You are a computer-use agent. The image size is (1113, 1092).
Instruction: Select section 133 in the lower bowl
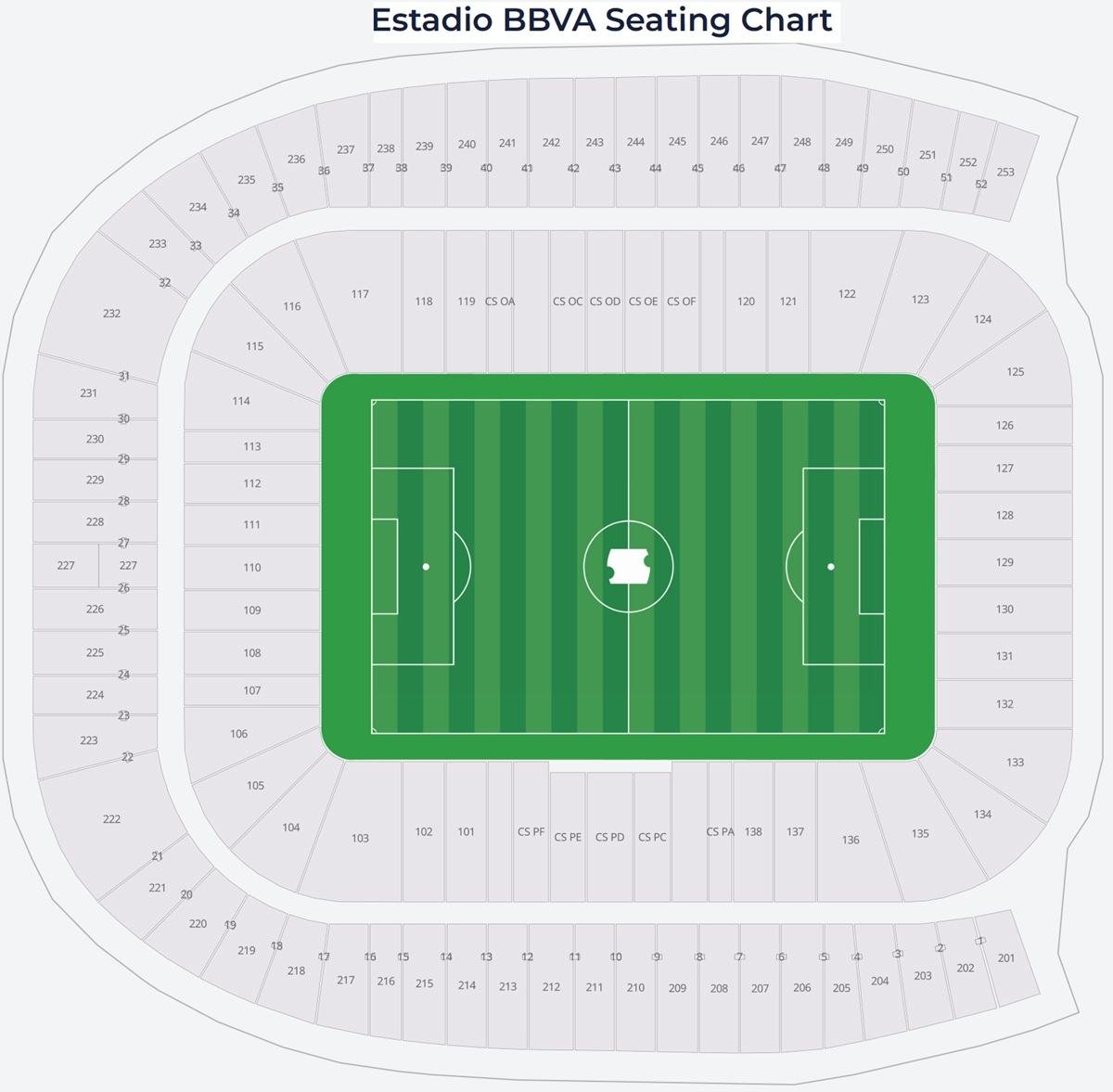click(x=1016, y=762)
